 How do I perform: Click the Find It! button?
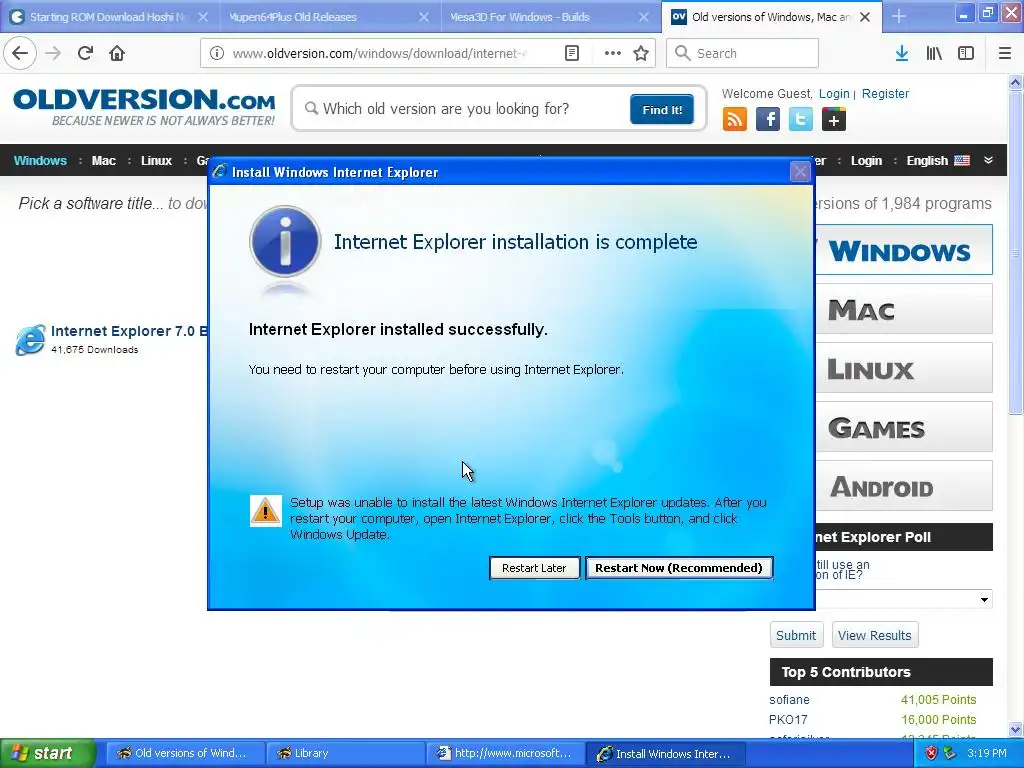(x=662, y=109)
